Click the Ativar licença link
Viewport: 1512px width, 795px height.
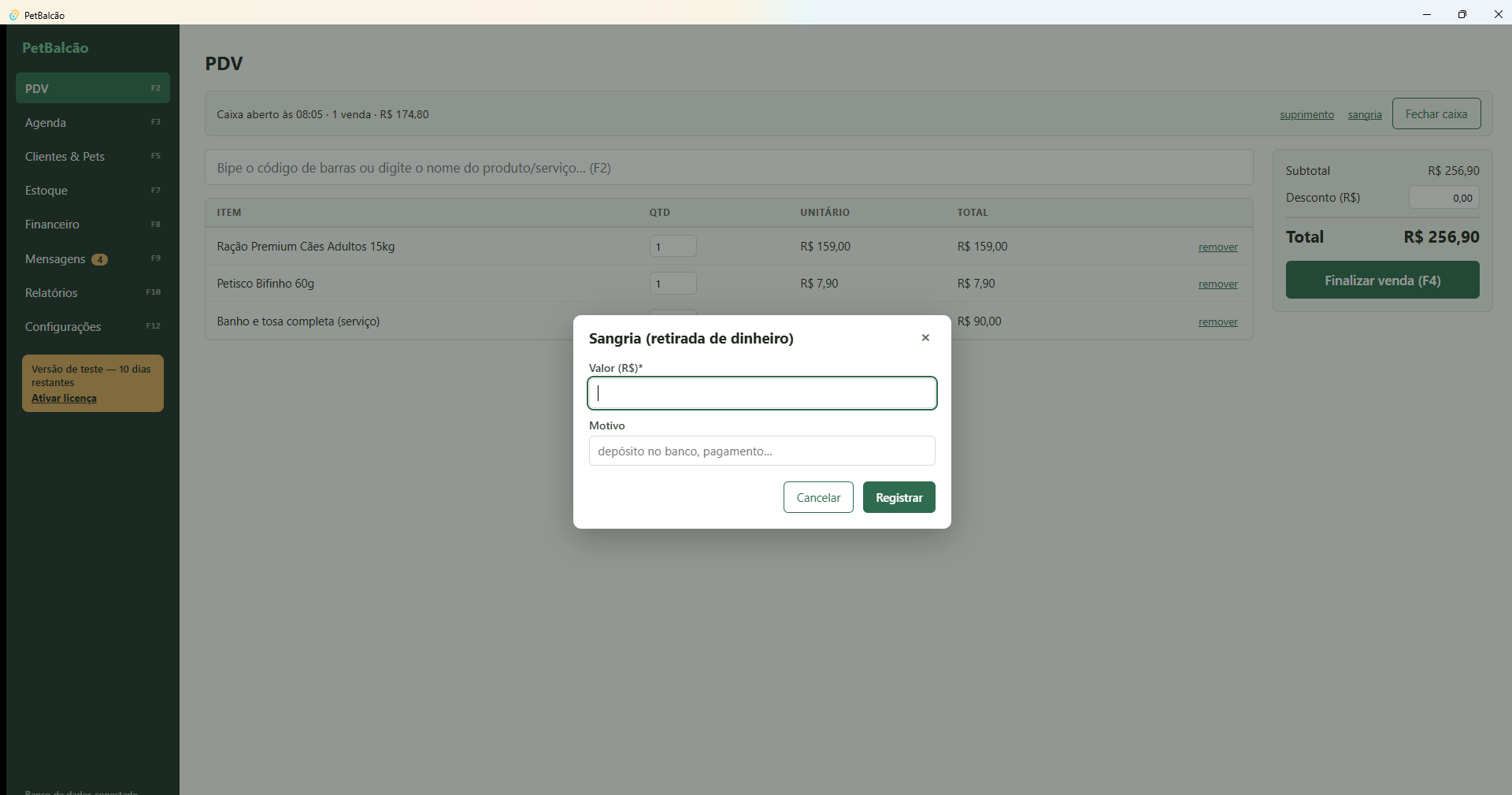(x=64, y=398)
